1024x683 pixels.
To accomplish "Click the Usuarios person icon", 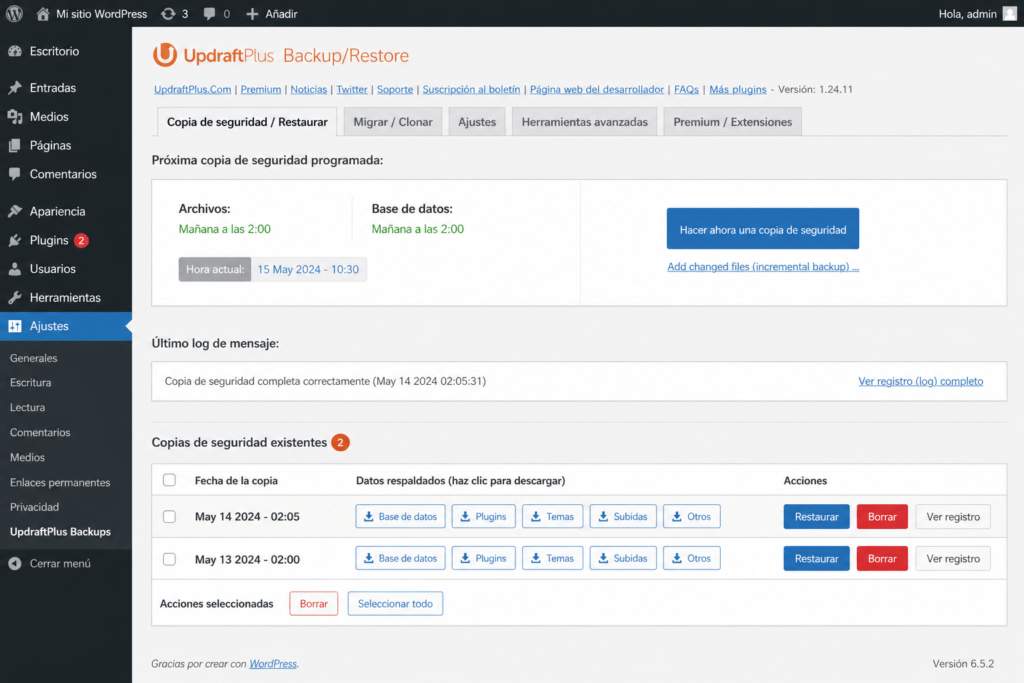I will click(15, 268).
